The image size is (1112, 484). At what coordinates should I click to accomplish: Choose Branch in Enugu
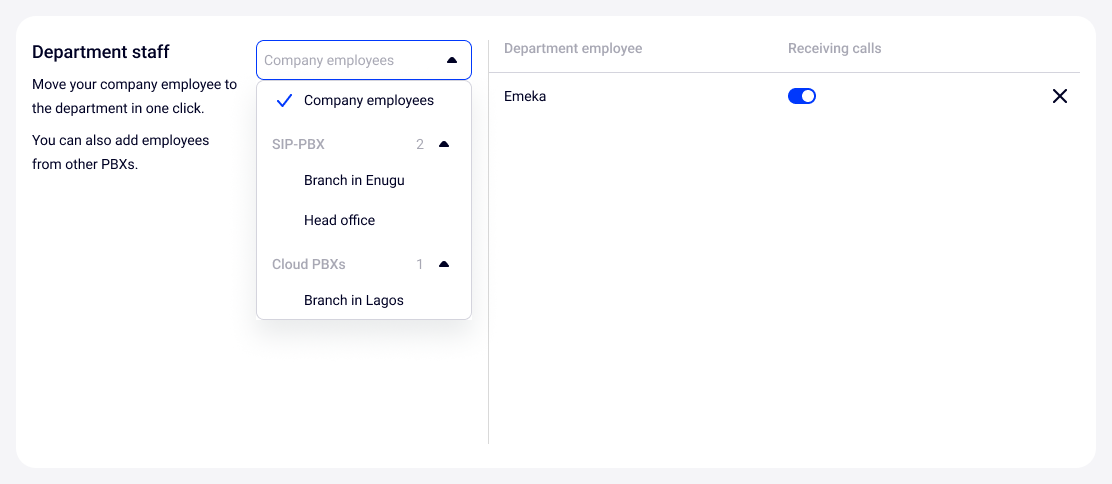(354, 180)
